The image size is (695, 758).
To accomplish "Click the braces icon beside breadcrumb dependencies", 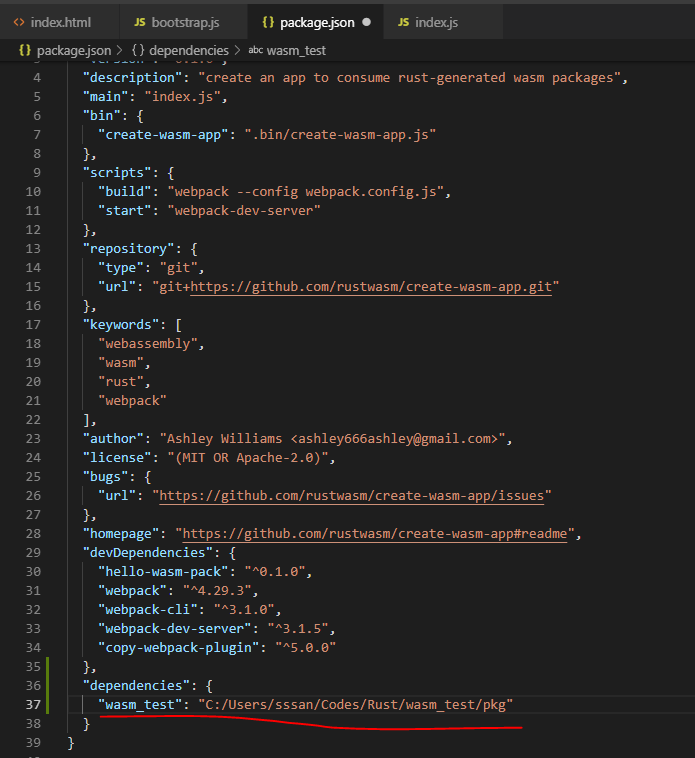I will (137, 49).
